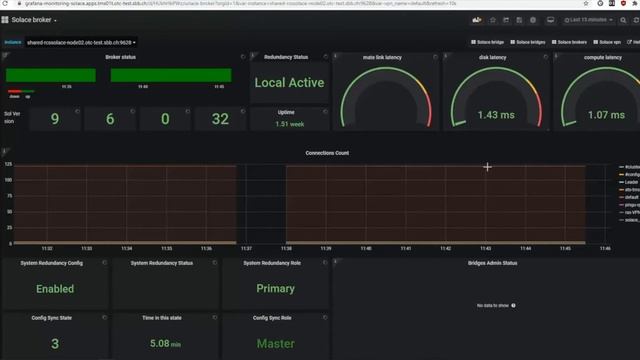Image resolution: width=640 pixels, height=360 pixels.
Task: Click the help icon next to No data to show
Action: click(513, 305)
